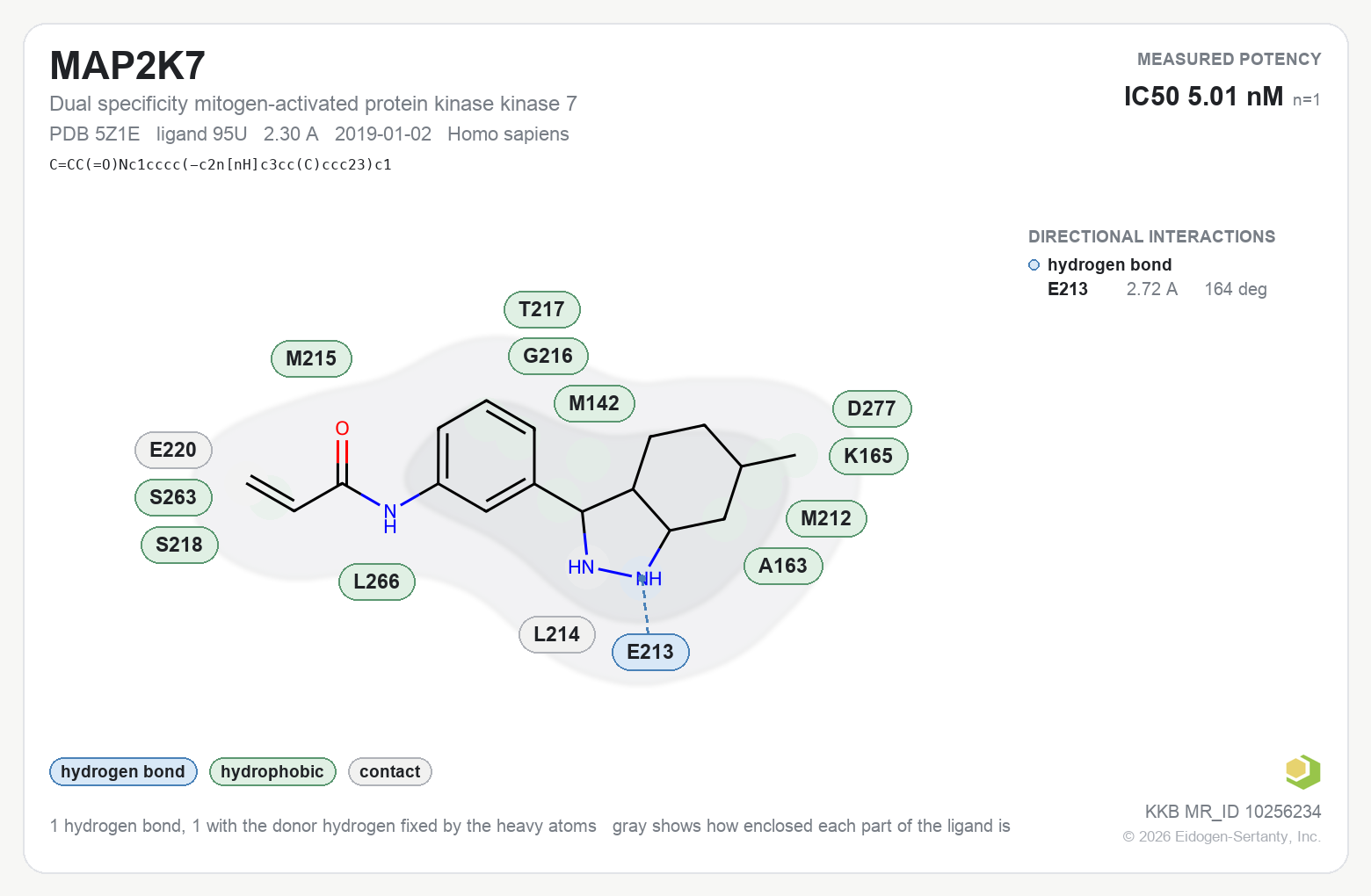
Task: Select the L214 contact residue
Action: point(556,634)
